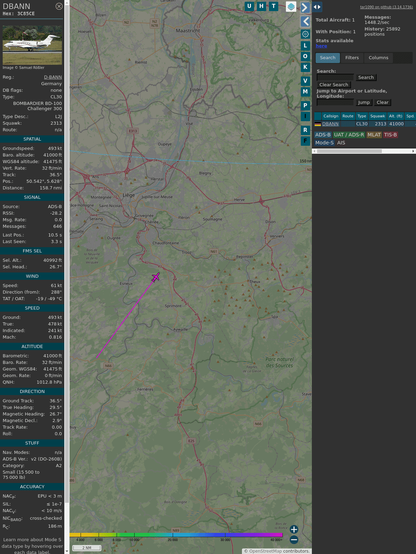Screen dimensions: 416x554
Task: Click the FMS SEL section header
Action: pyautogui.click(x=32, y=251)
